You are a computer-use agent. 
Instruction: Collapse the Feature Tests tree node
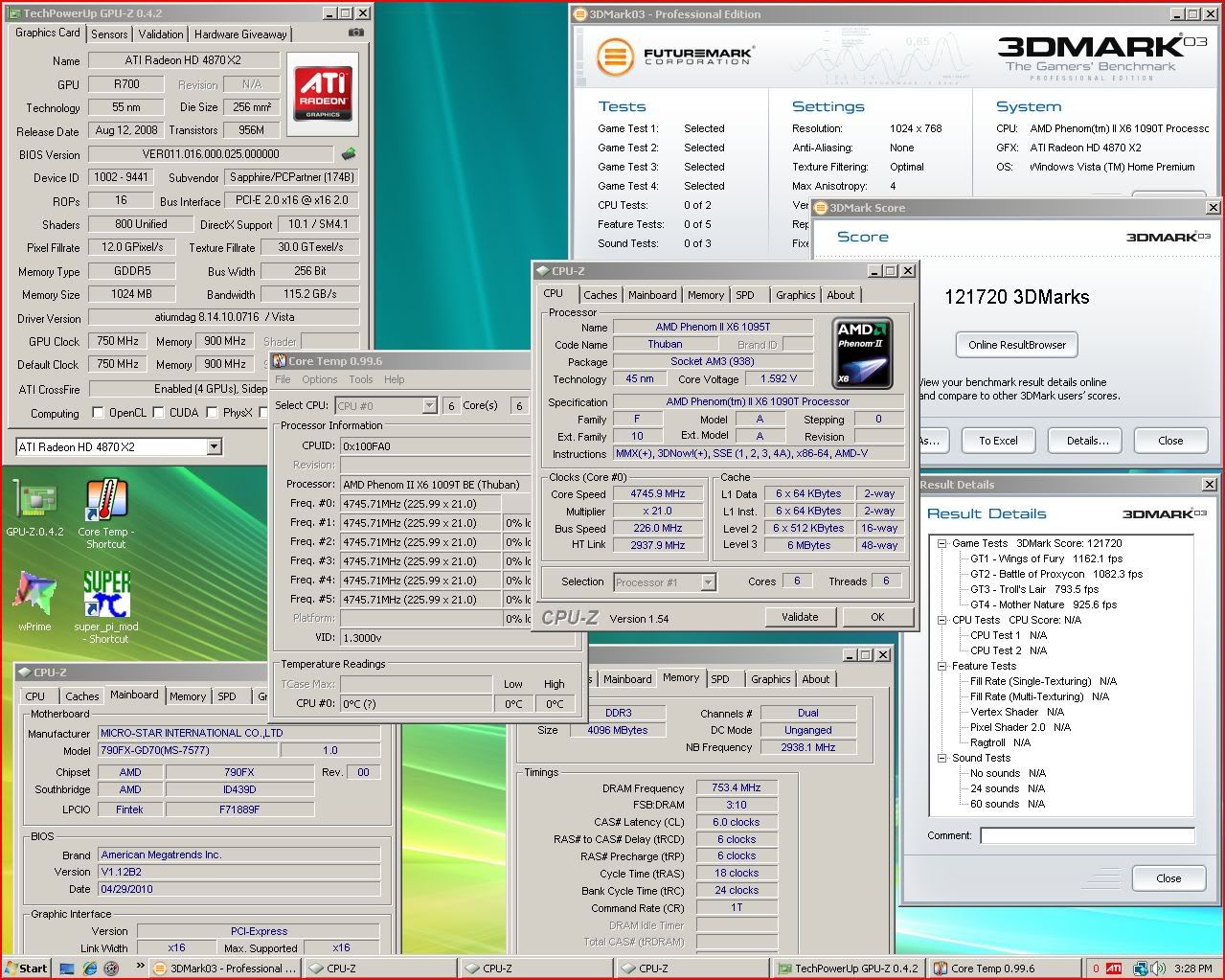pos(943,666)
